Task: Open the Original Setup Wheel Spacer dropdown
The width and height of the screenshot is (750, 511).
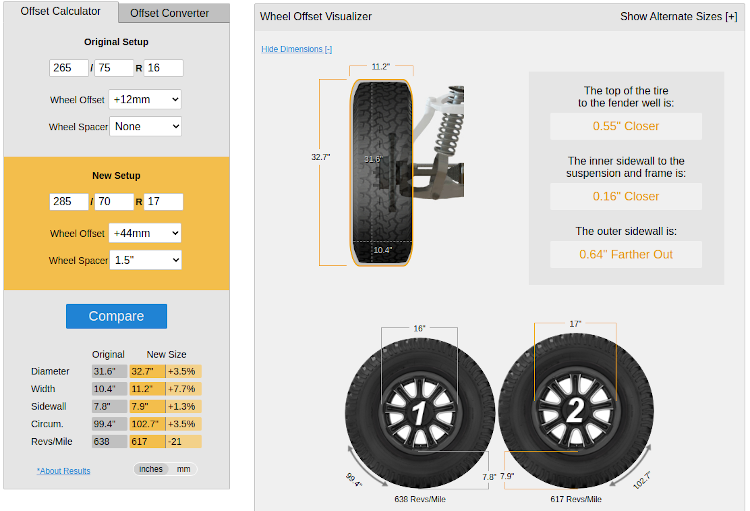Action: click(145, 127)
